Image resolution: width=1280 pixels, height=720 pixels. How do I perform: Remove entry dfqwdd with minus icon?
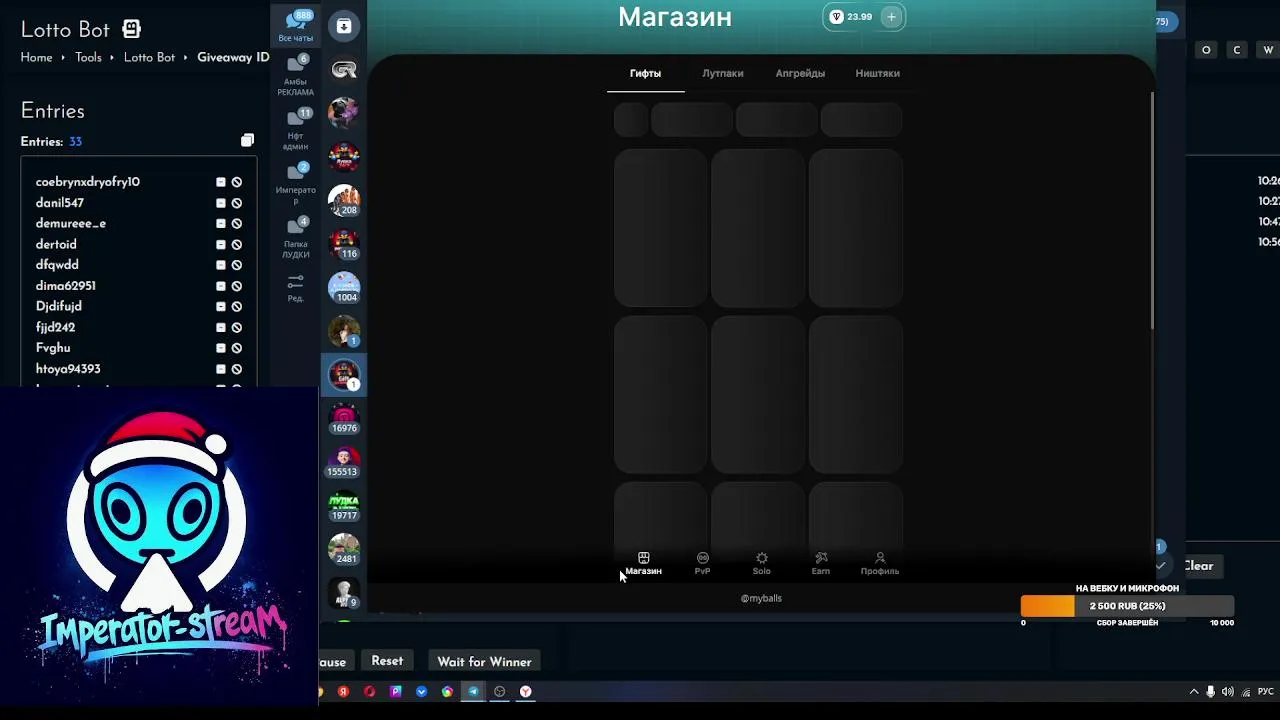(221, 265)
